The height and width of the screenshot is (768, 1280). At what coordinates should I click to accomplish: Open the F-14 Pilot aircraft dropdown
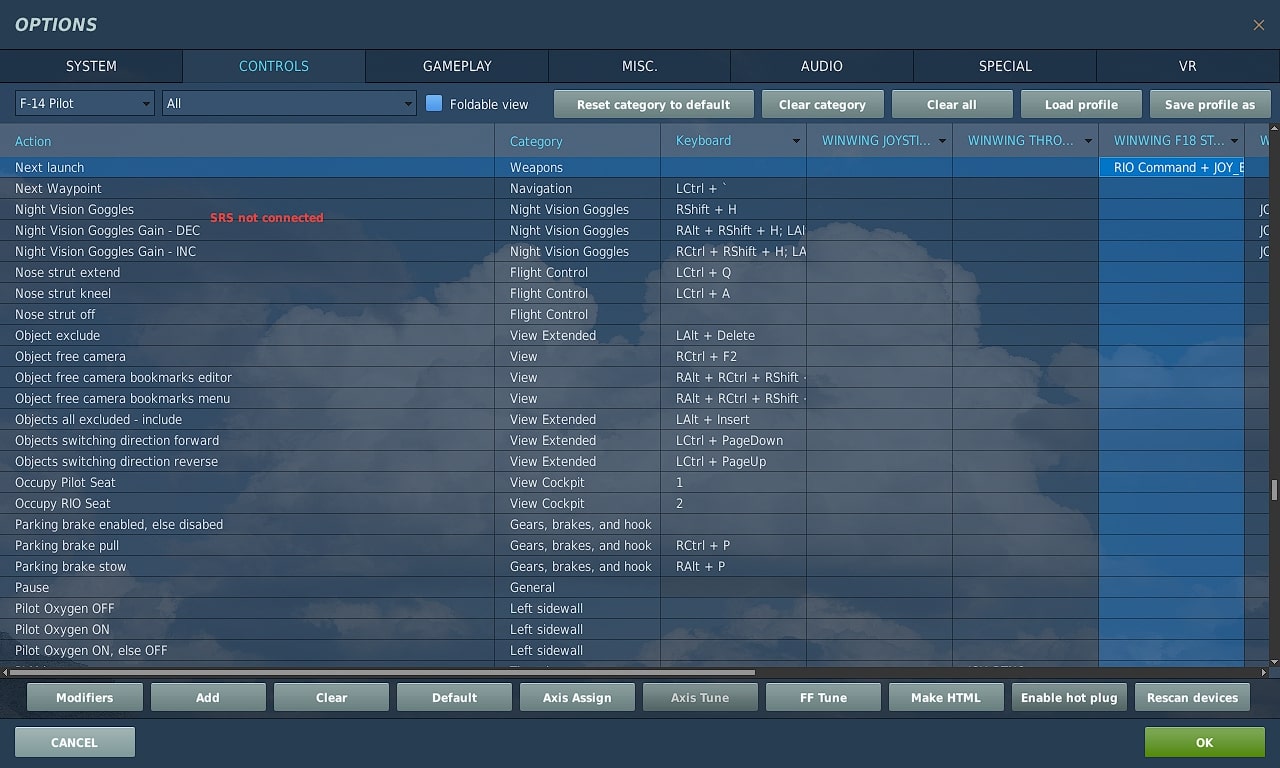tap(84, 104)
